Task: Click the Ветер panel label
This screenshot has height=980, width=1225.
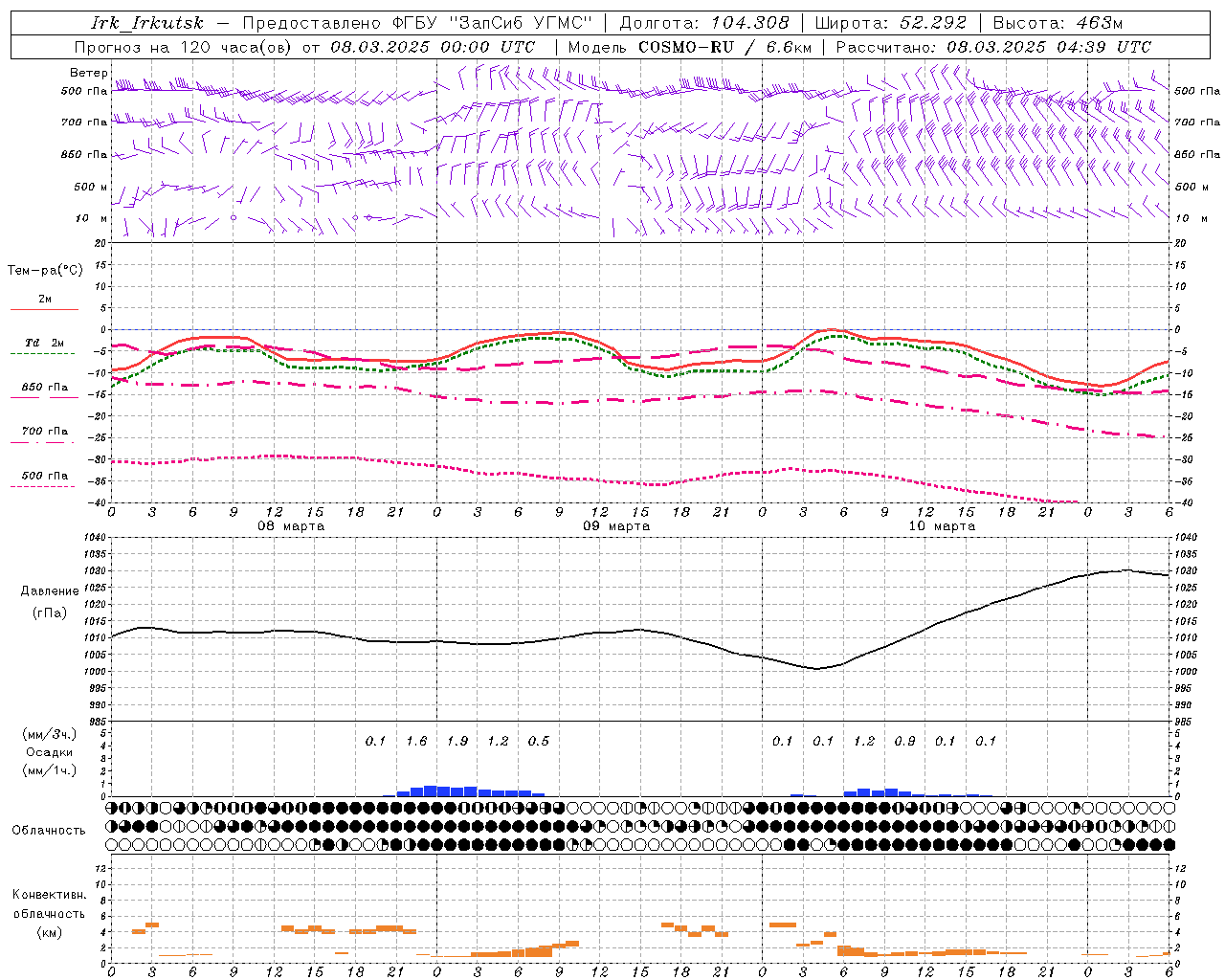Action: point(88,73)
